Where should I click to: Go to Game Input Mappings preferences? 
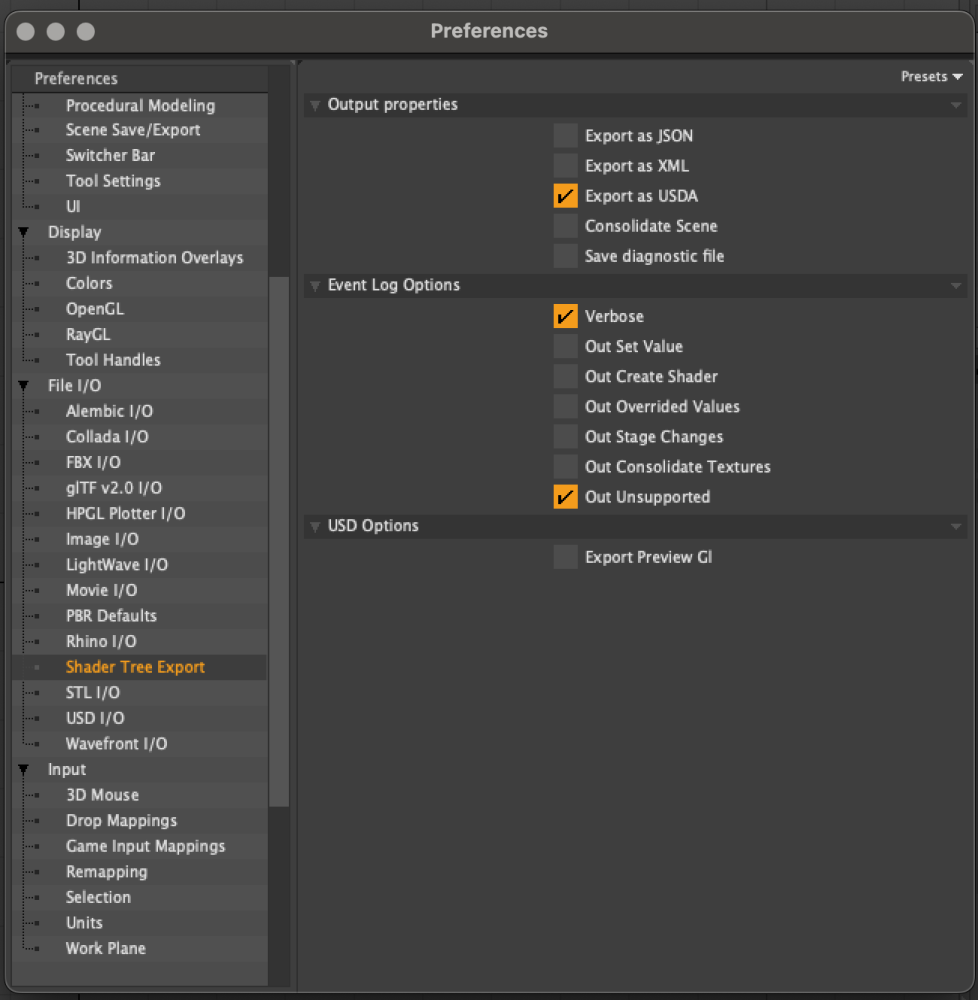click(x=145, y=846)
